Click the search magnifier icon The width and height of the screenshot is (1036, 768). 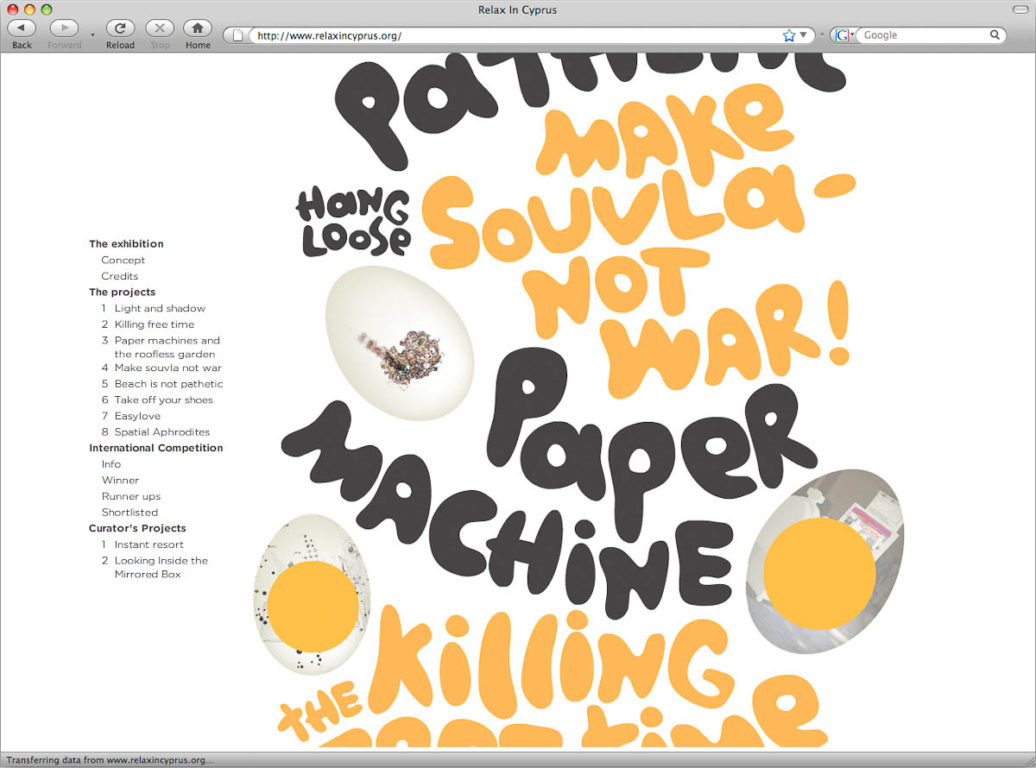click(x=994, y=35)
